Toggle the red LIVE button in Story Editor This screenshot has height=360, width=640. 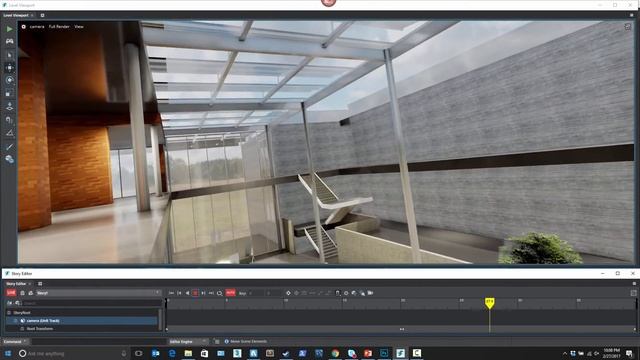click(11, 293)
